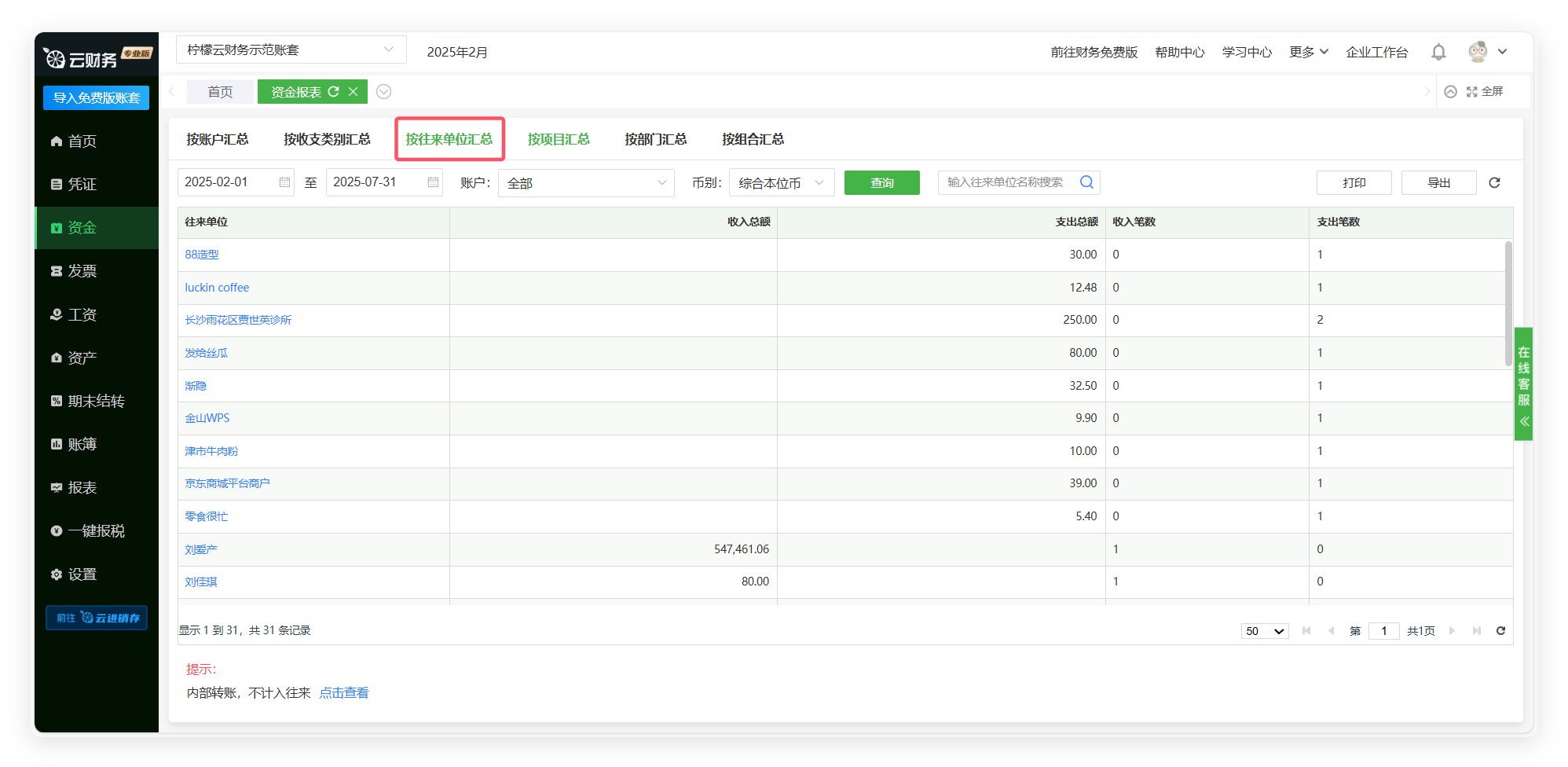
Task: Change page size dropdown showing 50
Action: 1264,631
